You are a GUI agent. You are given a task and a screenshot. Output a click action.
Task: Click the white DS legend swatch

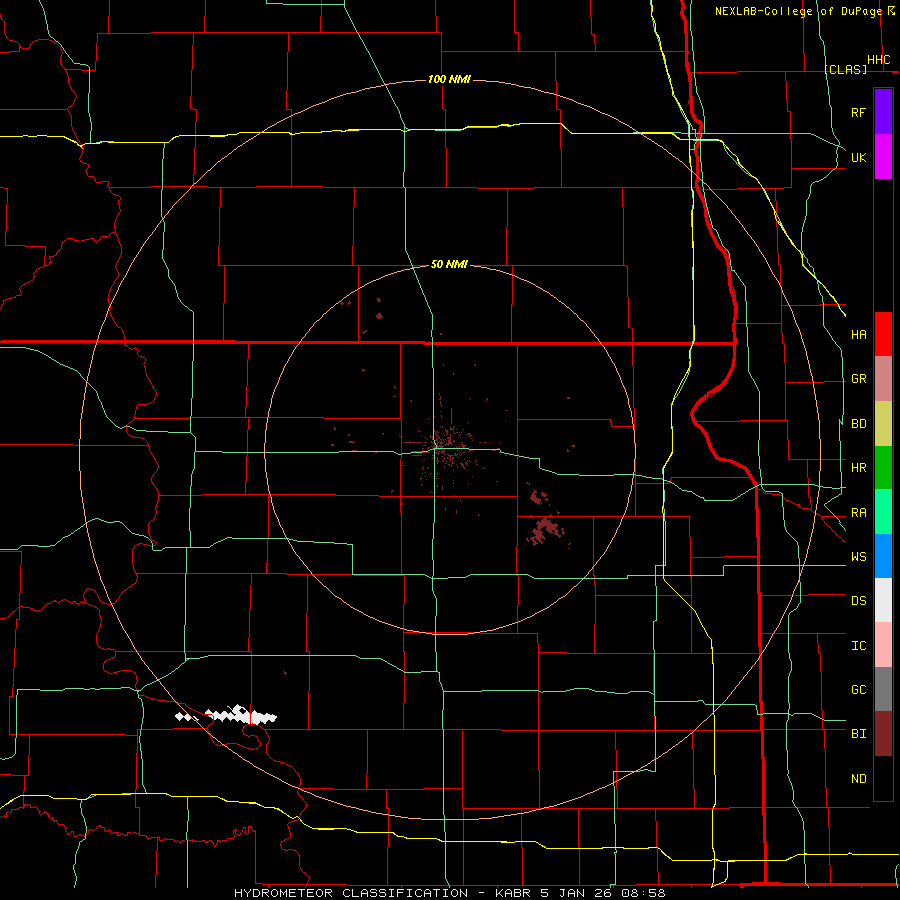883,600
